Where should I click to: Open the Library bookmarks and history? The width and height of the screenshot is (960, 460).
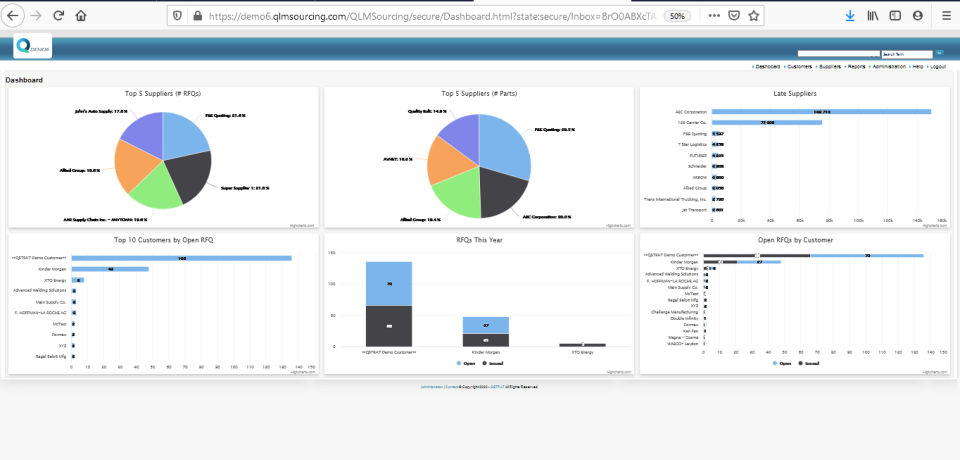[872, 16]
